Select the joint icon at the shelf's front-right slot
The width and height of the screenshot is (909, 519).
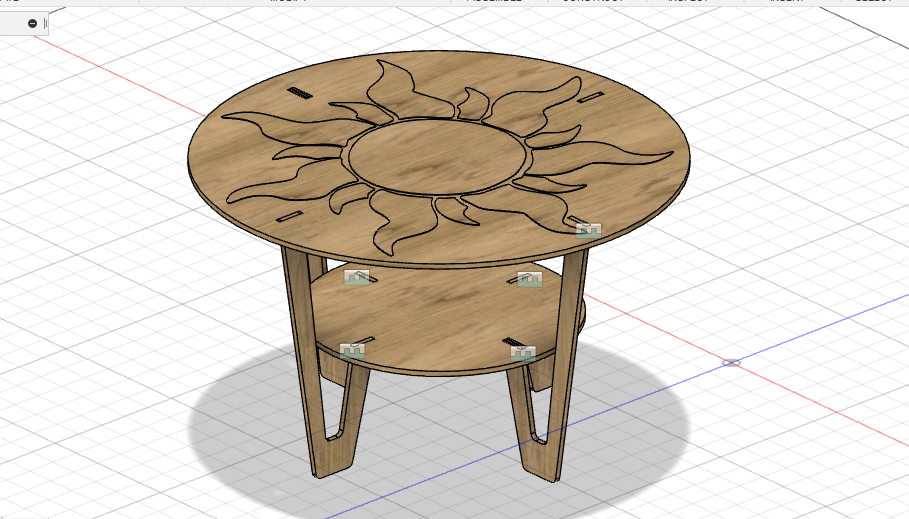[523, 353]
